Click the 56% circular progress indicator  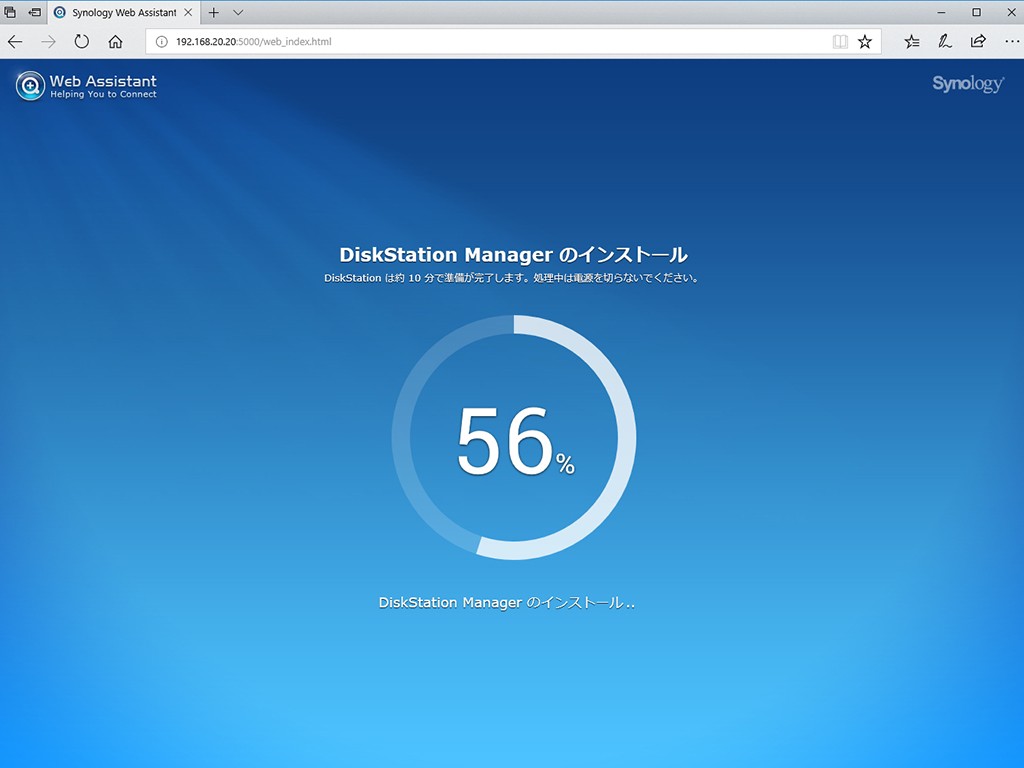513,438
